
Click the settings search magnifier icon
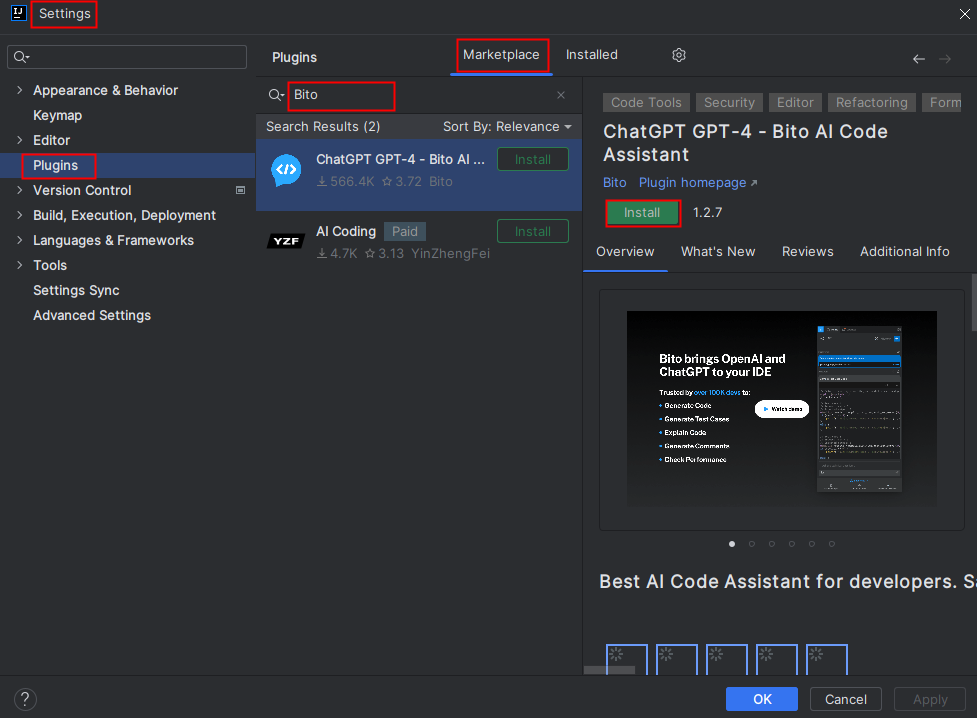21,57
